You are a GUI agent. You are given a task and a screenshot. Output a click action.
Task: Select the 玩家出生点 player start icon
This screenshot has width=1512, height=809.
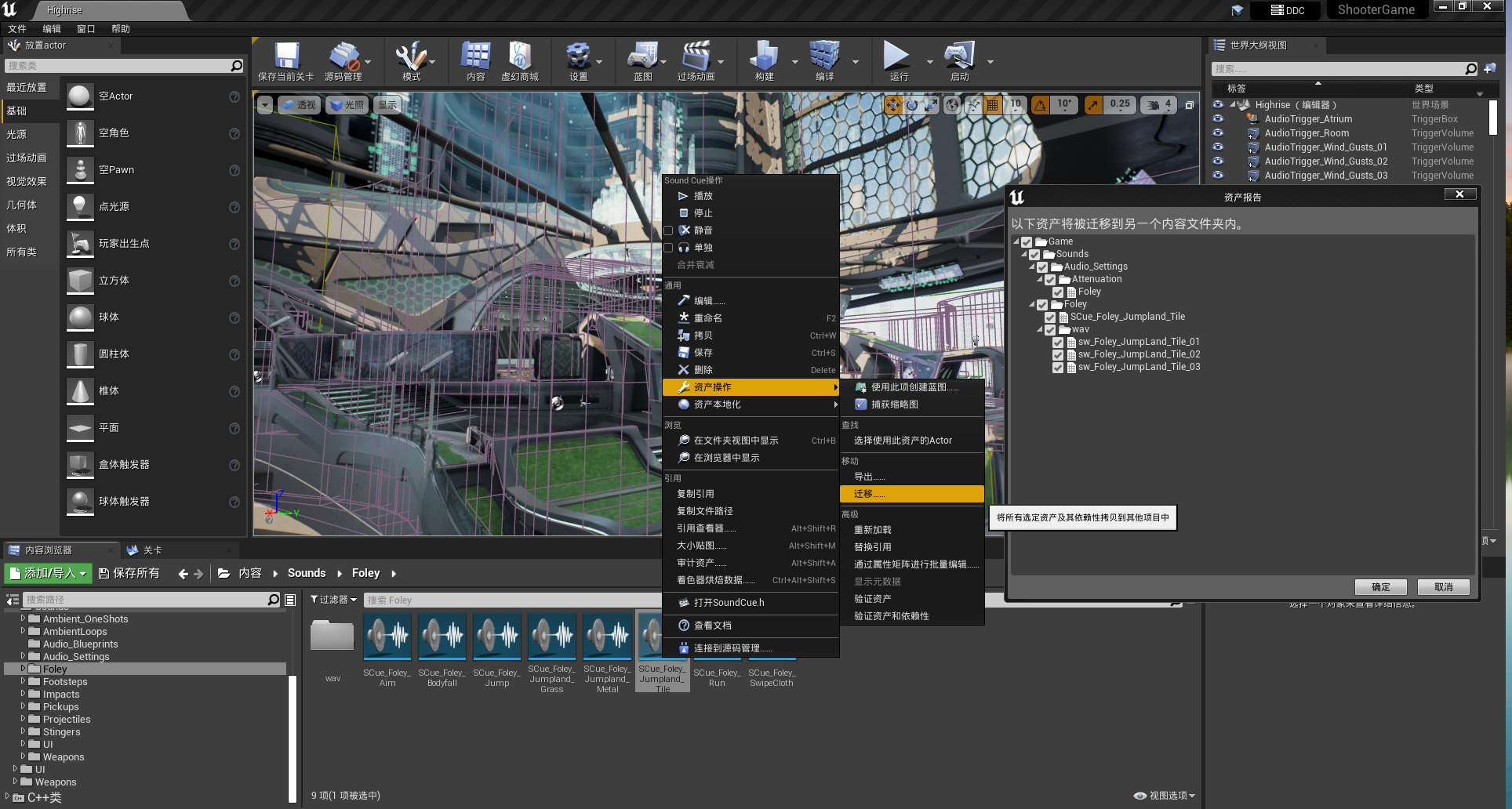click(80, 243)
